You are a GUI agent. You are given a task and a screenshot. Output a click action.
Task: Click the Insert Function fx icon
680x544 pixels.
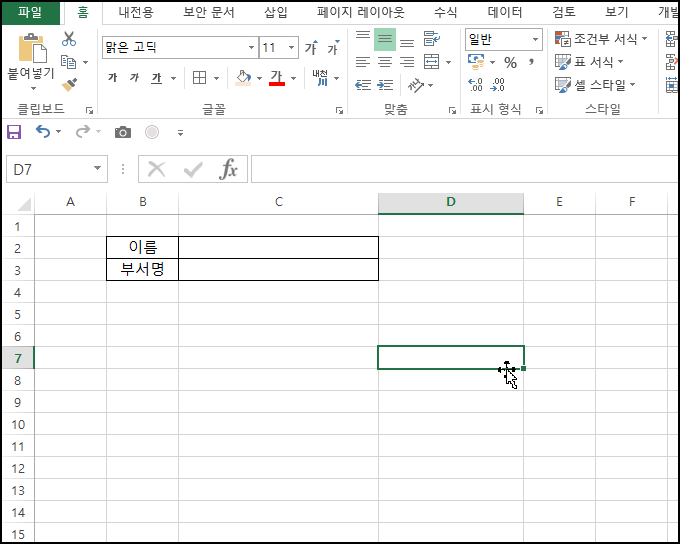click(x=229, y=169)
